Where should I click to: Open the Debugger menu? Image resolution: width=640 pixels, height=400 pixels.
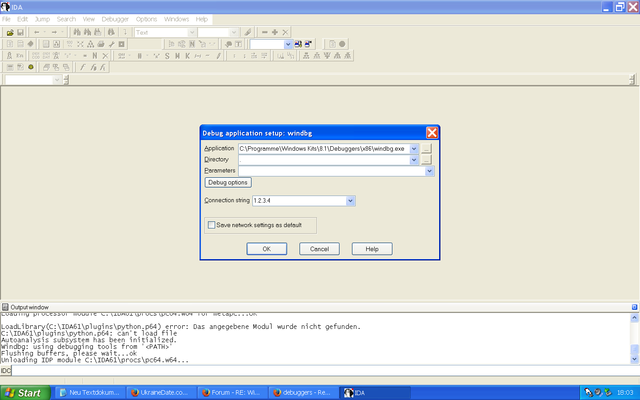pyautogui.click(x=115, y=19)
